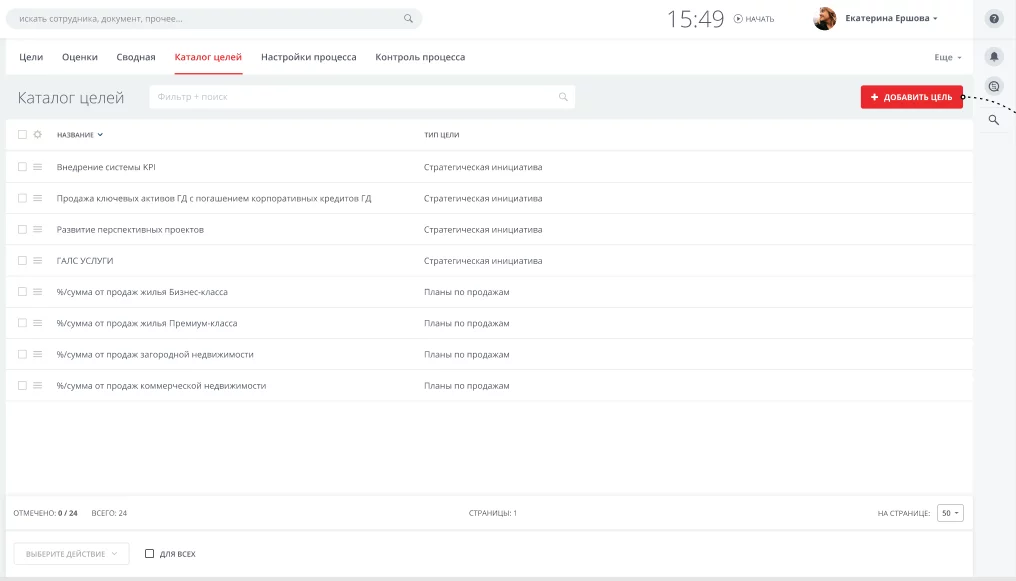Check the box for Развитие перспективных проектов
This screenshot has width=1016, height=581.
point(22,230)
